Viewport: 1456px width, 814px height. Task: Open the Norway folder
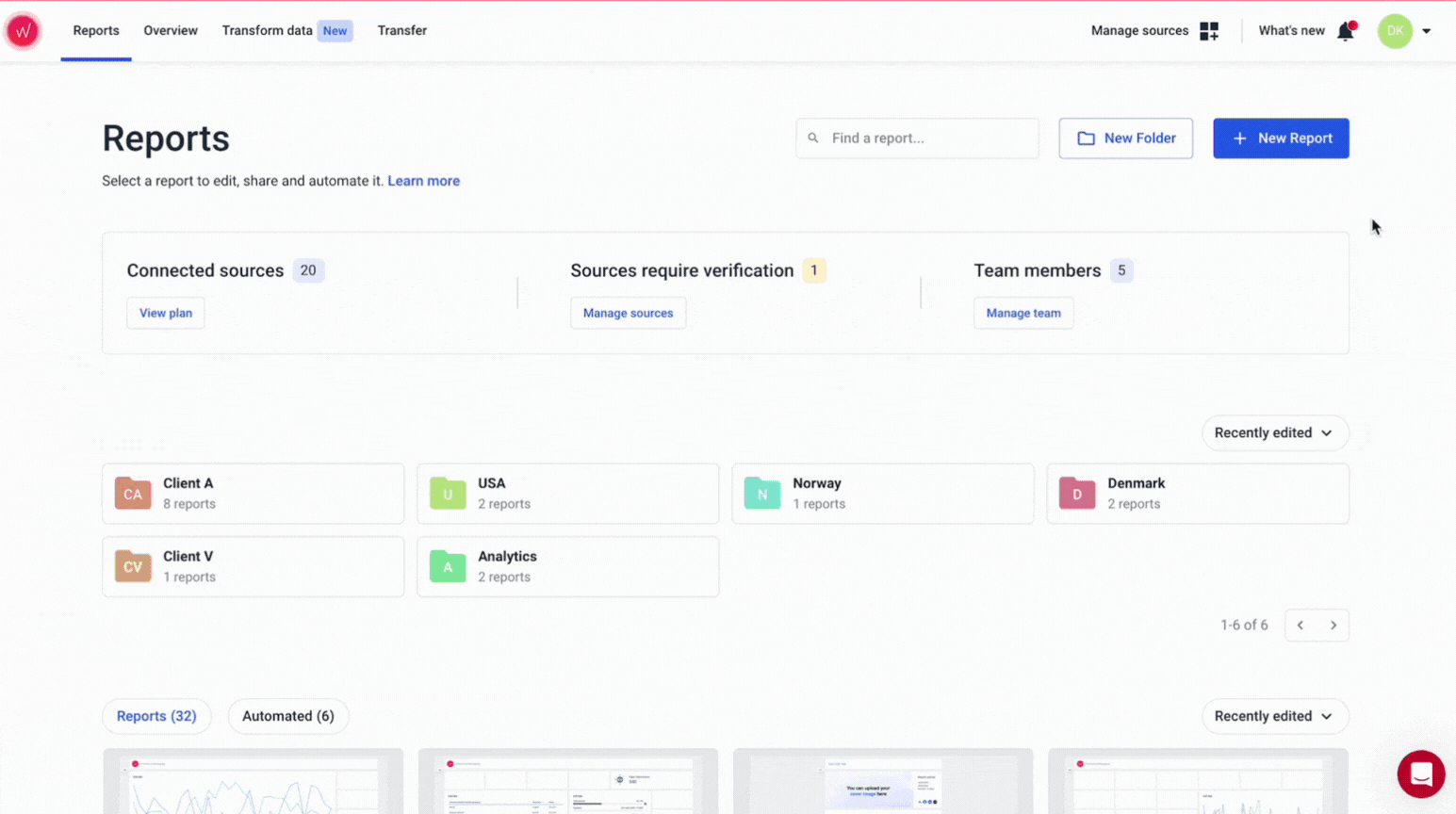click(x=882, y=493)
